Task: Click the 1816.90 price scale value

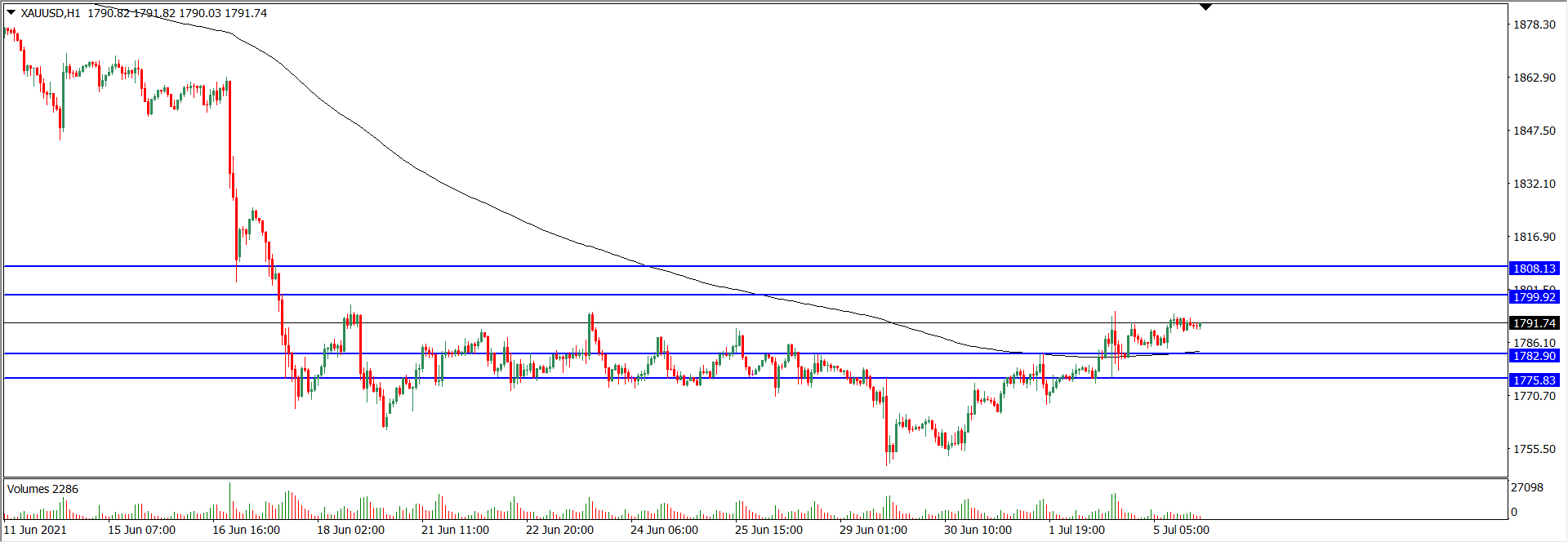Action: (x=1535, y=237)
